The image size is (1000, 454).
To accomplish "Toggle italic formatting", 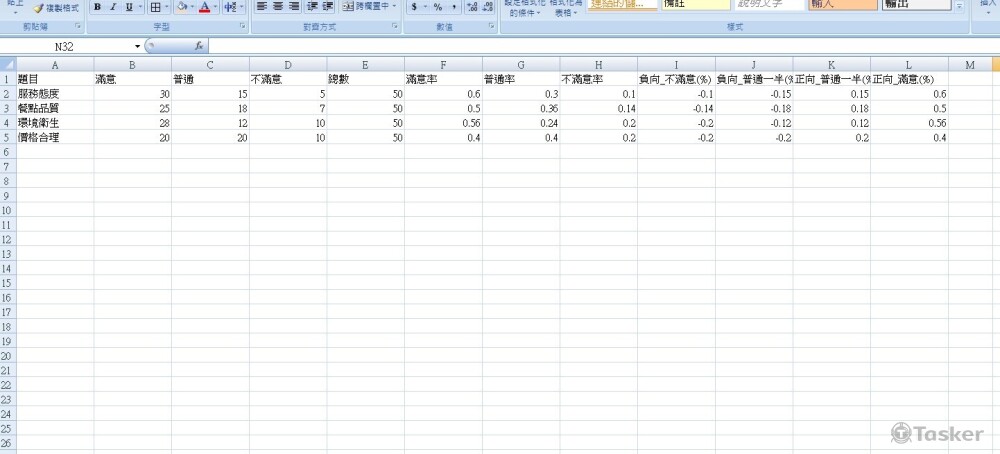I will pos(113,7).
